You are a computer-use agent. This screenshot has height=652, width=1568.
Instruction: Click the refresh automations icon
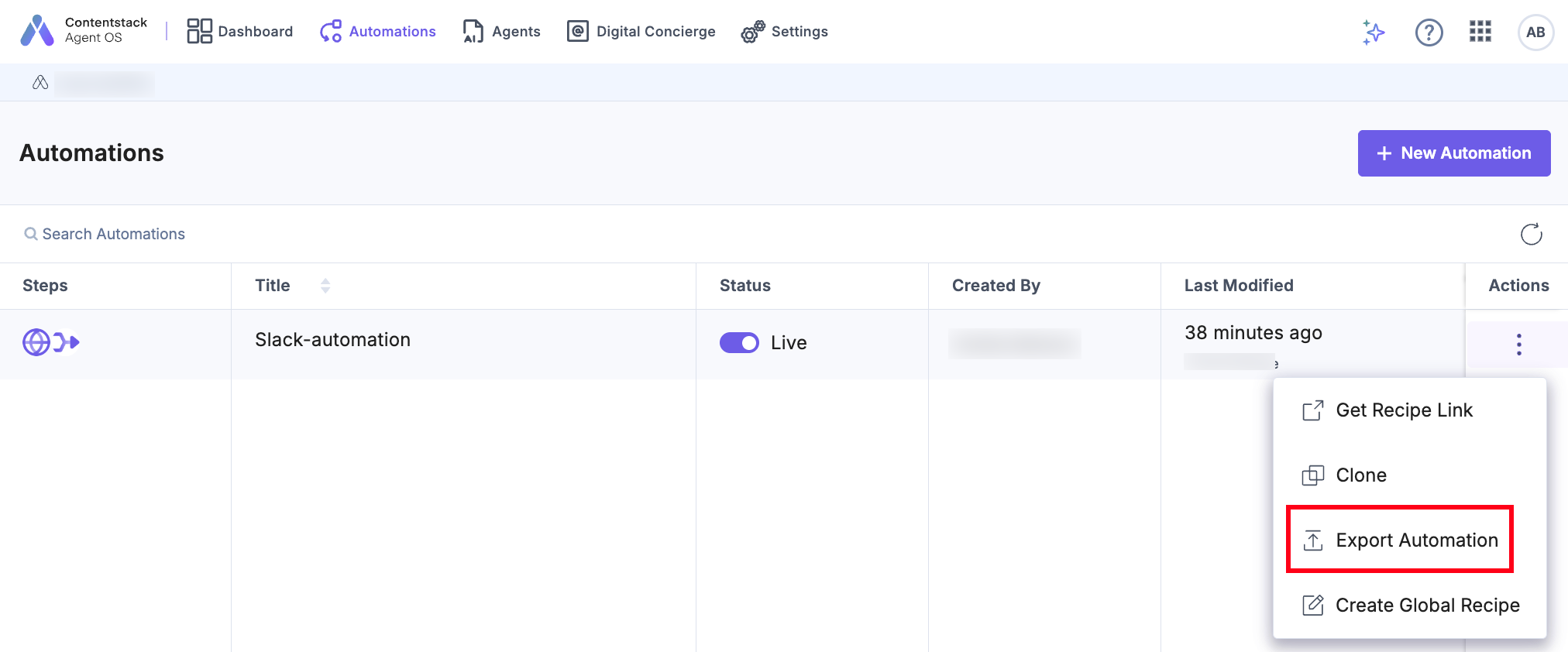point(1531,234)
